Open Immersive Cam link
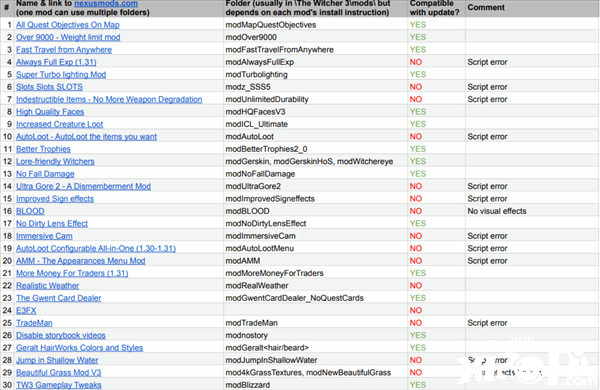600x390 pixels. [44, 236]
